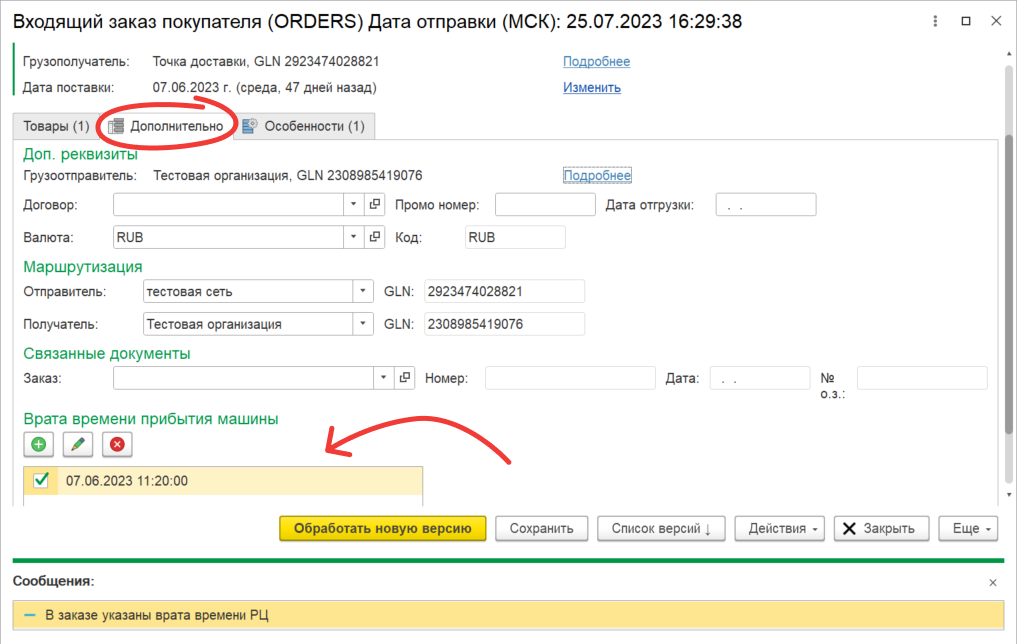Switch to the Особенности (1) tab
Screen dimensions: 1017x644
point(305,126)
